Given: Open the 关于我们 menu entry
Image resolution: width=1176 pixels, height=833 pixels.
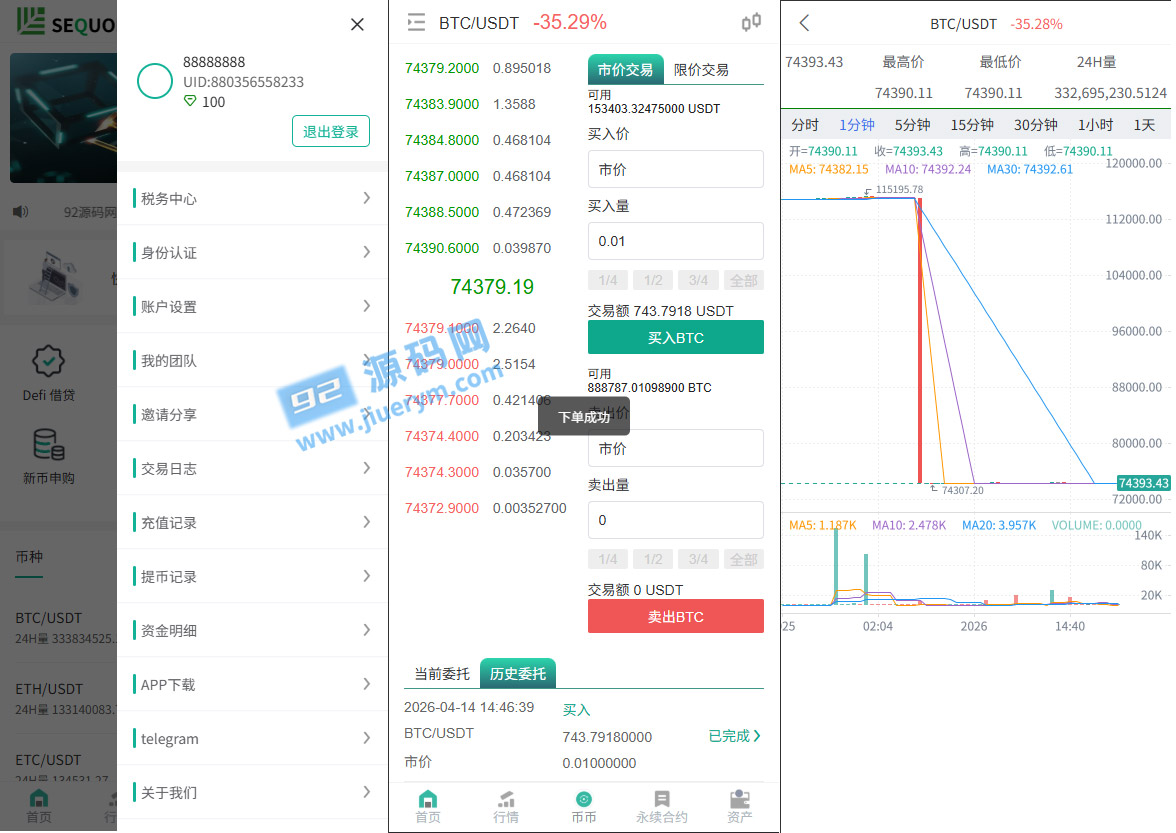Looking at the screenshot, I should click(x=252, y=792).
